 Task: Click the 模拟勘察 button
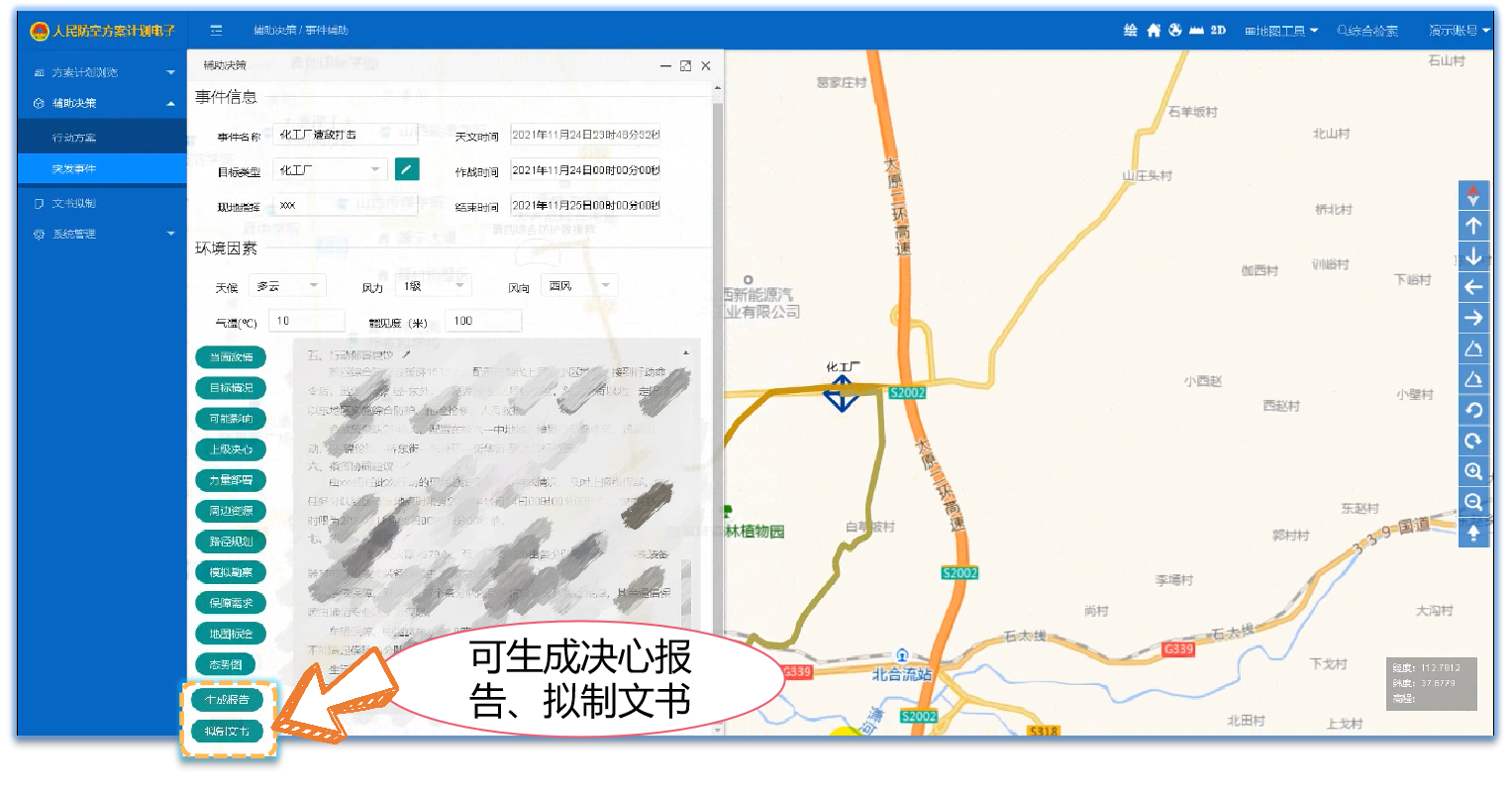pyautogui.click(x=232, y=571)
